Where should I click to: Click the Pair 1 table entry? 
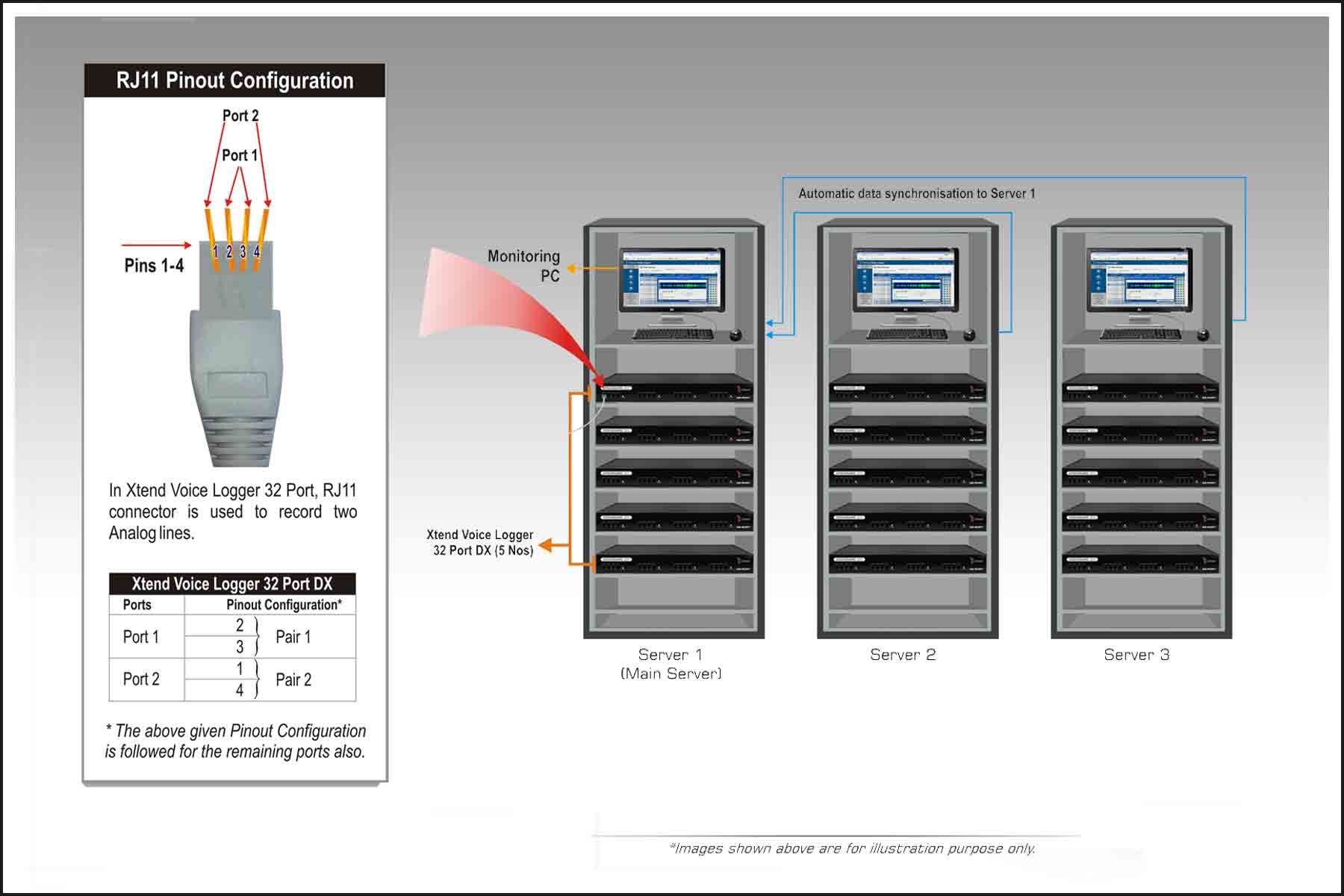click(x=293, y=637)
